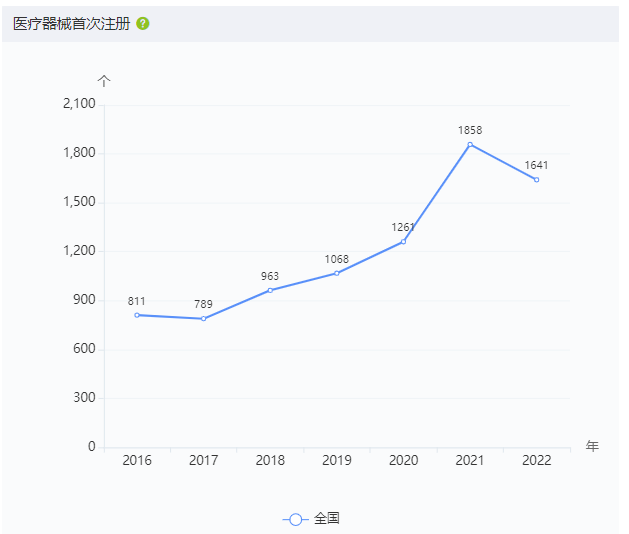Click the x-axis label 2020
This screenshot has width=629, height=534.
click(x=404, y=460)
